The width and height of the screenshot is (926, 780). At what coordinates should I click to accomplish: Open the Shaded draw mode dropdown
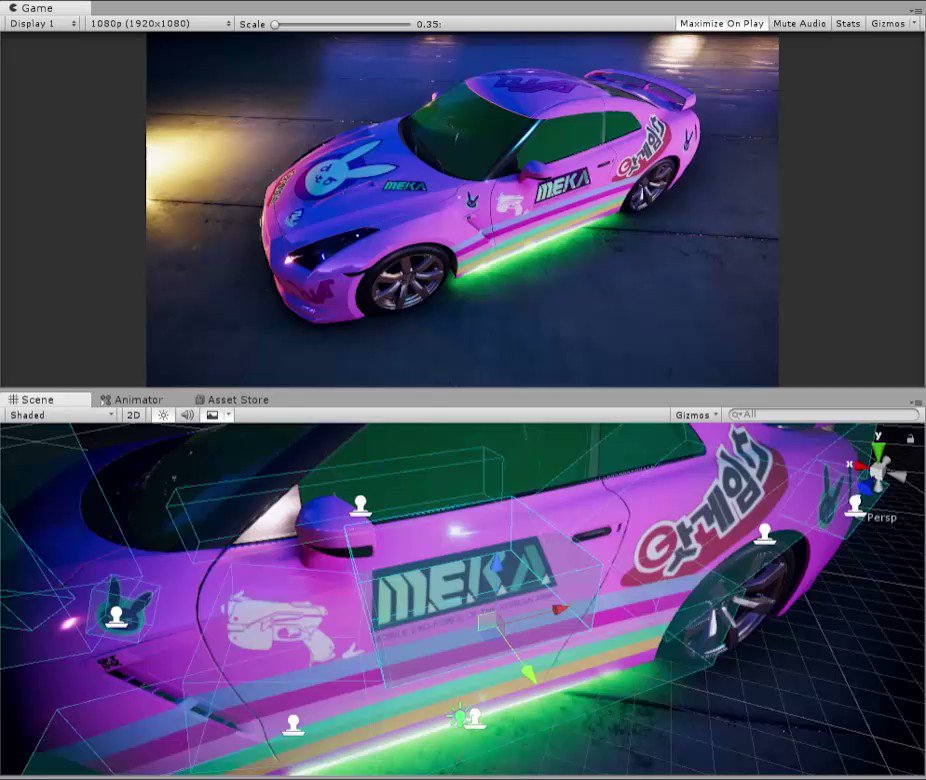point(61,415)
